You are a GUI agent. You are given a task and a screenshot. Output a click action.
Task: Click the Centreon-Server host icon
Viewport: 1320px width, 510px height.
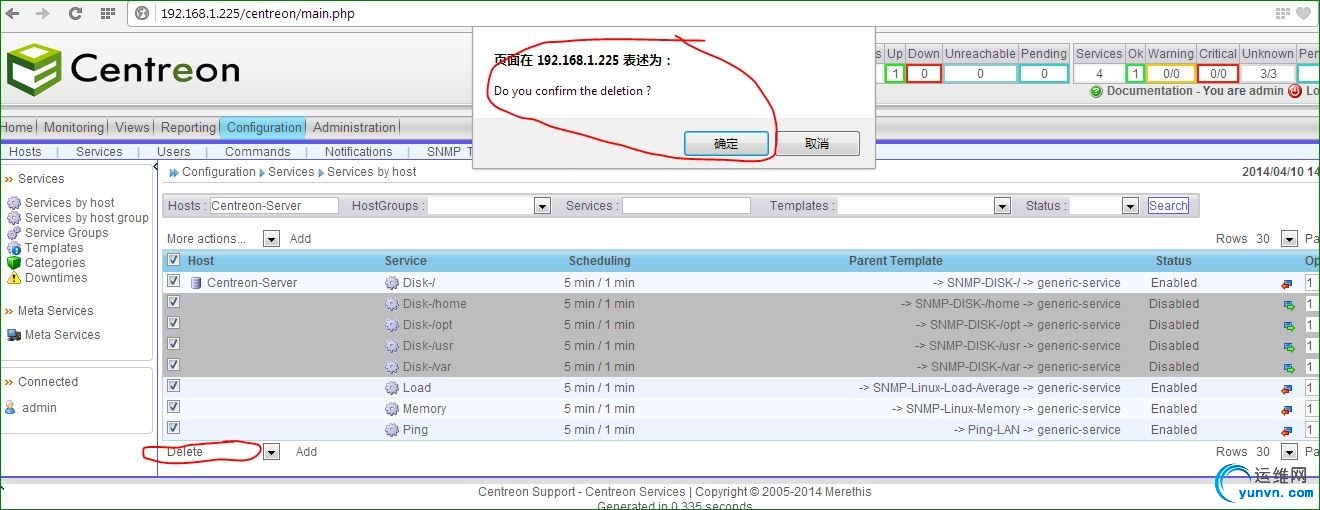click(196, 283)
